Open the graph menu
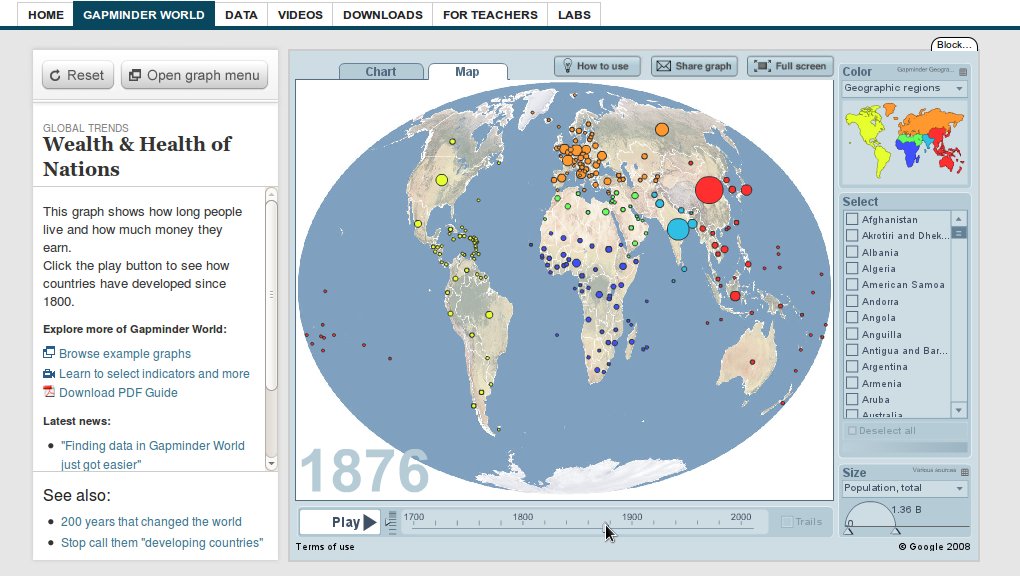 (195, 75)
